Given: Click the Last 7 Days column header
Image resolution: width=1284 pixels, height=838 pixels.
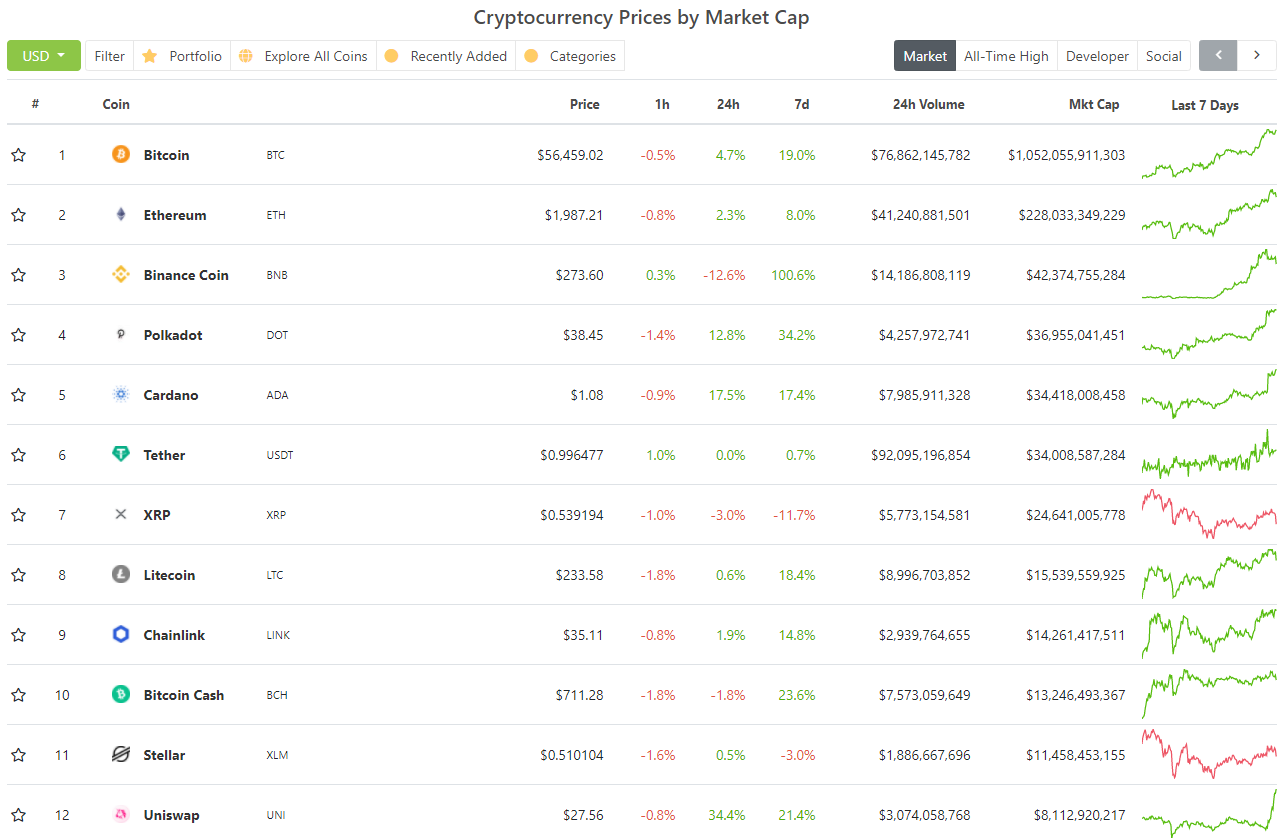Looking at the screenshot, I should click(1205, 105).
